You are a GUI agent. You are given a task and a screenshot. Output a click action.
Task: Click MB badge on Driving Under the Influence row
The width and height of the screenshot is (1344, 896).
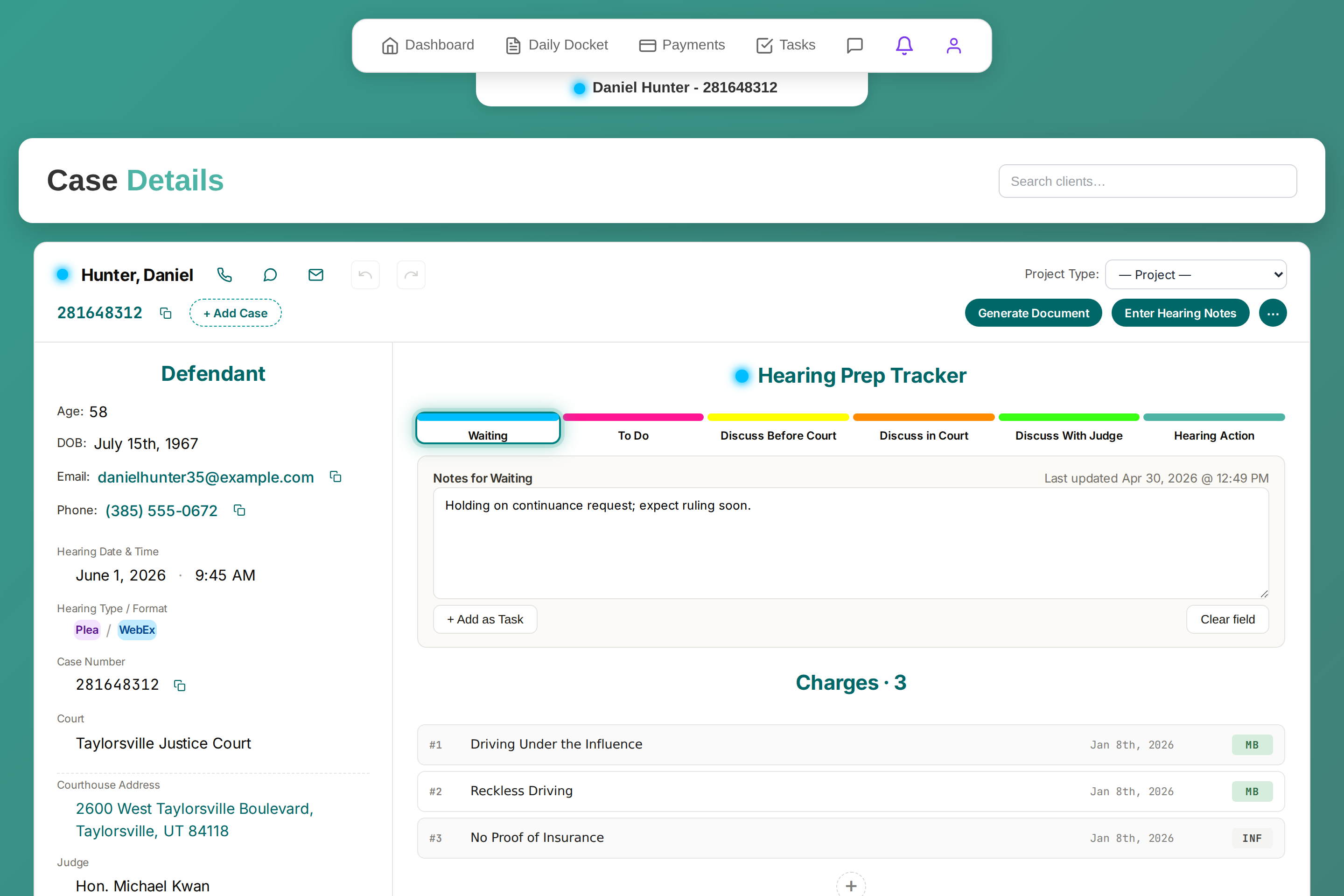[1252, 745]
